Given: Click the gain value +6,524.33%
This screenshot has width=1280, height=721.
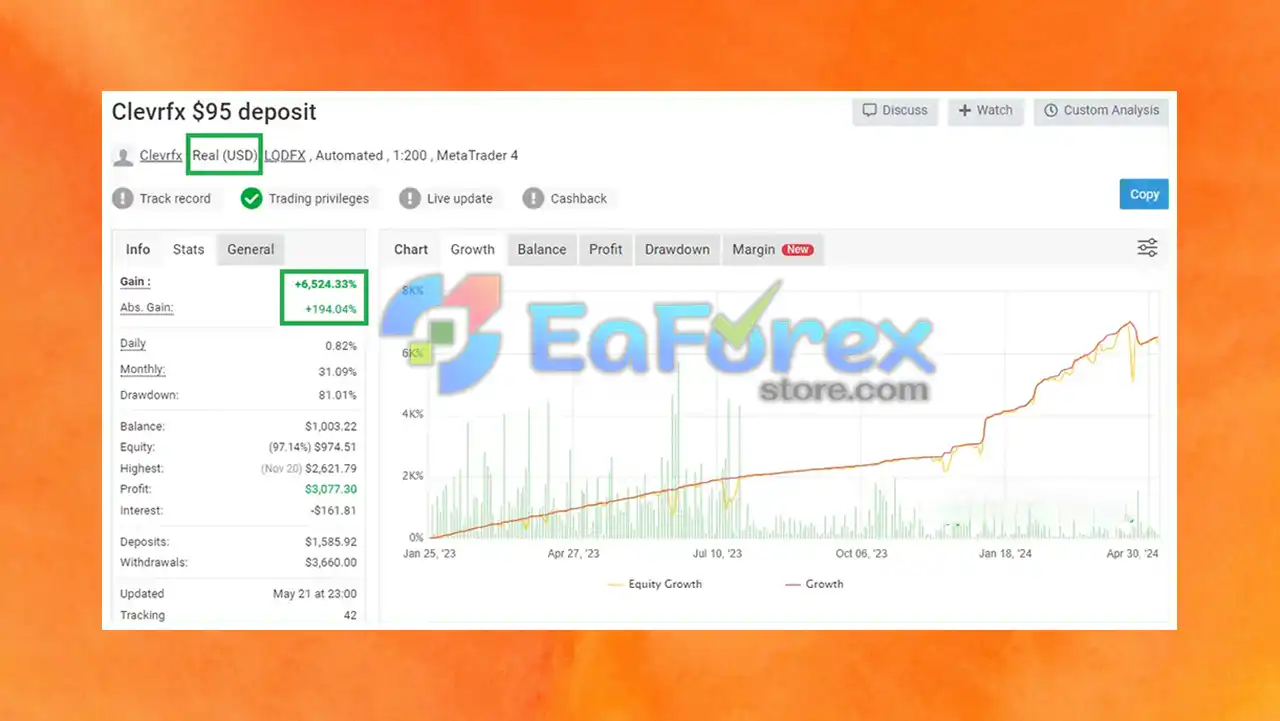Looking at the screenshot, I should pos(325,284).
